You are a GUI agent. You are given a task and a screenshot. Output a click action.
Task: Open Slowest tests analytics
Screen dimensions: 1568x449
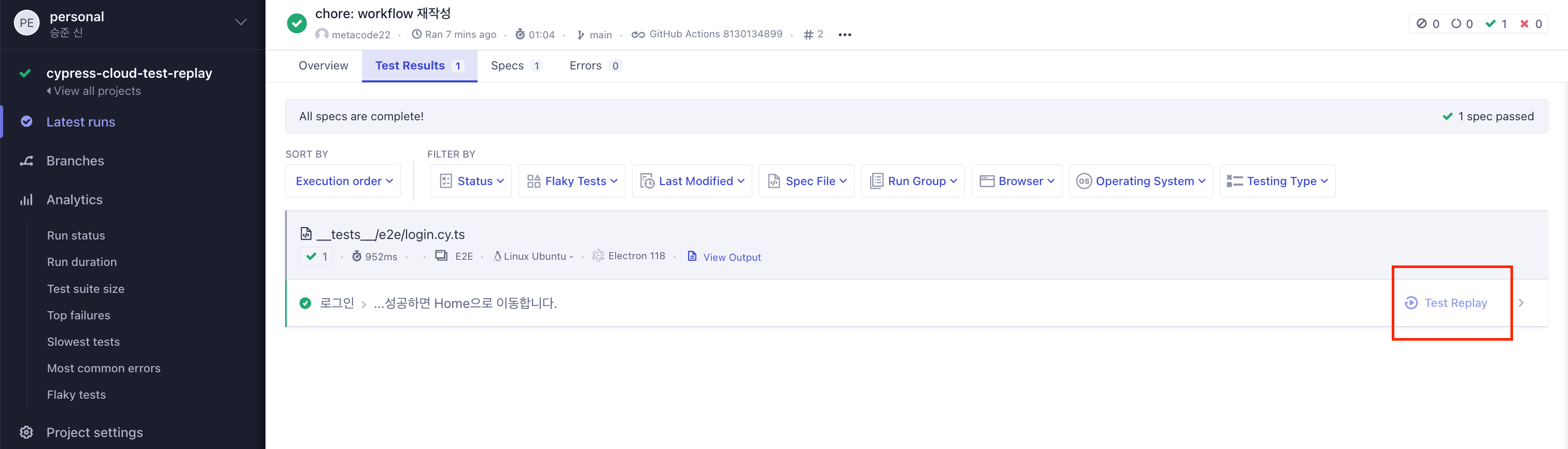tap(83, 342)
